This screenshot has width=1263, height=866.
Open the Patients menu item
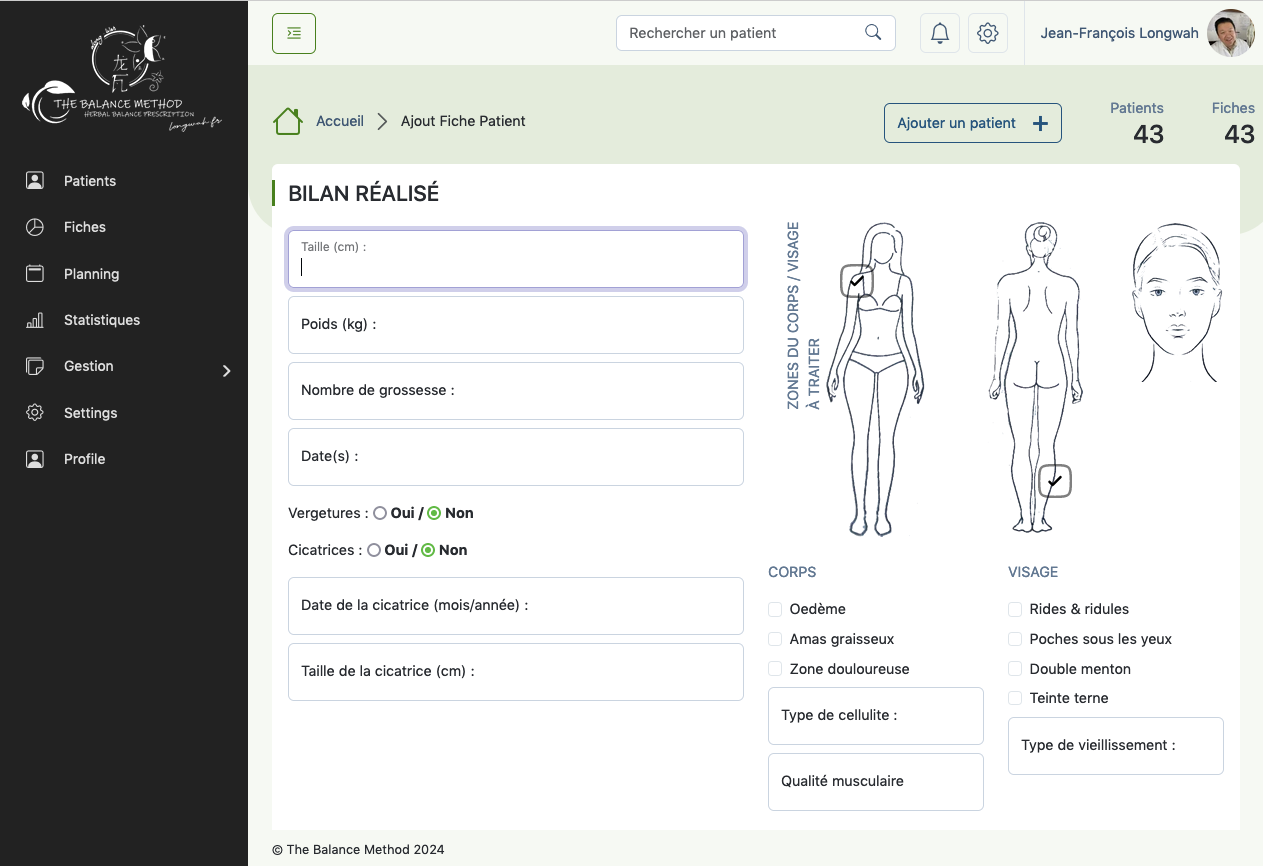coord(90,181)
